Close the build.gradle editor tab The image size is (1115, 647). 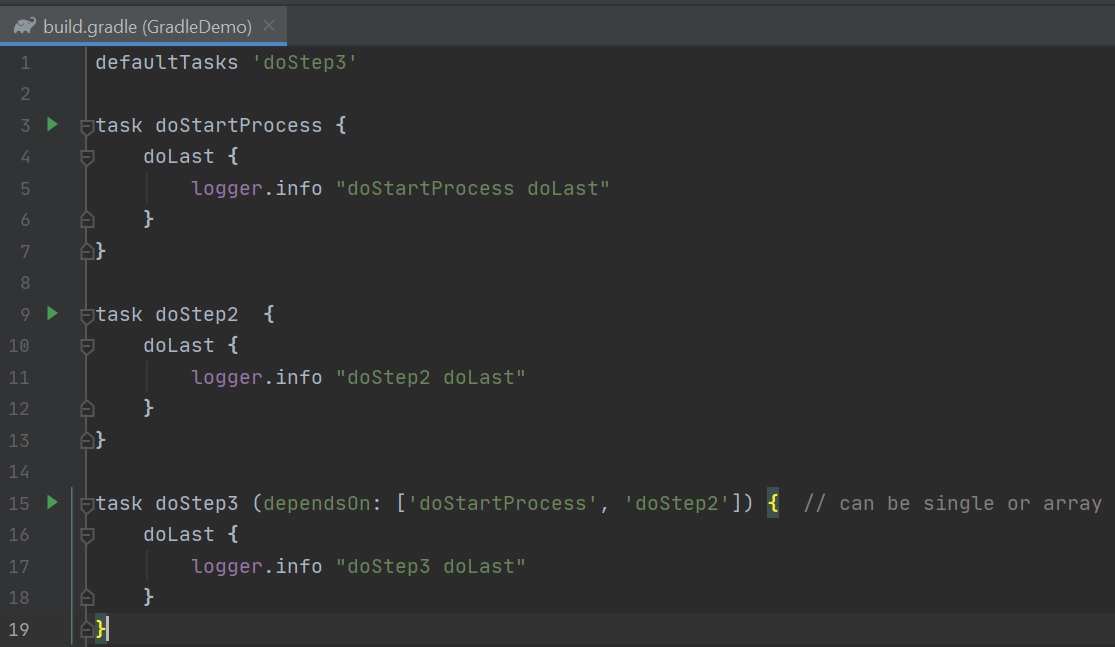(269, 25)
